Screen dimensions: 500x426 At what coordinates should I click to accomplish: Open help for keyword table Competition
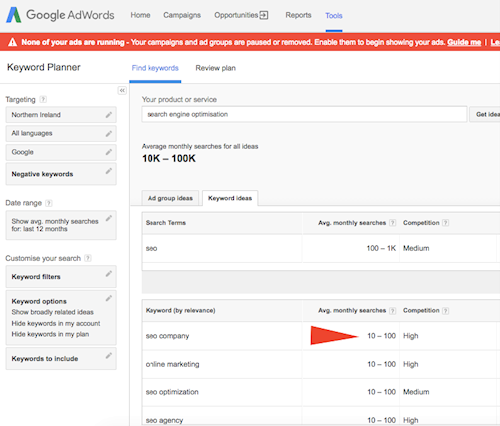coord(445,311)
